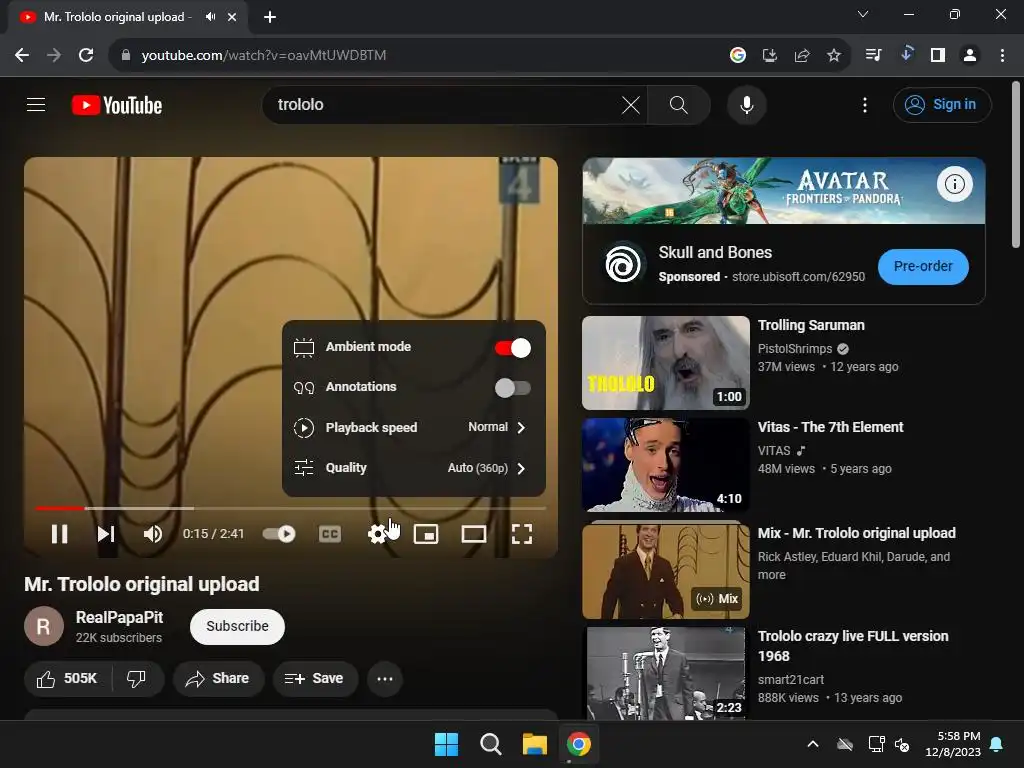This screenshot has width=1024, height=768.
Task: Open Chrome media controls icon
Action: point(873,56)
